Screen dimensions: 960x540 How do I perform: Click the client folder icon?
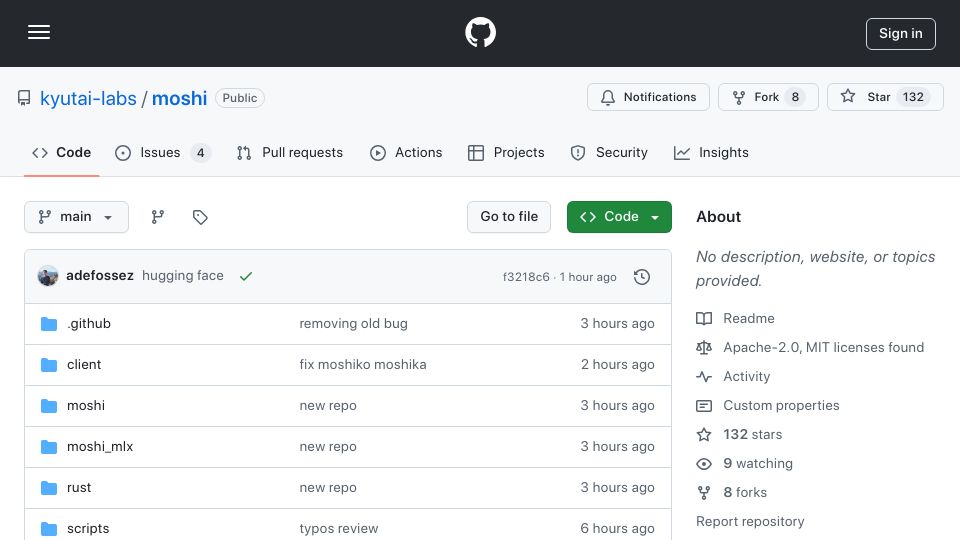[49, 365]
